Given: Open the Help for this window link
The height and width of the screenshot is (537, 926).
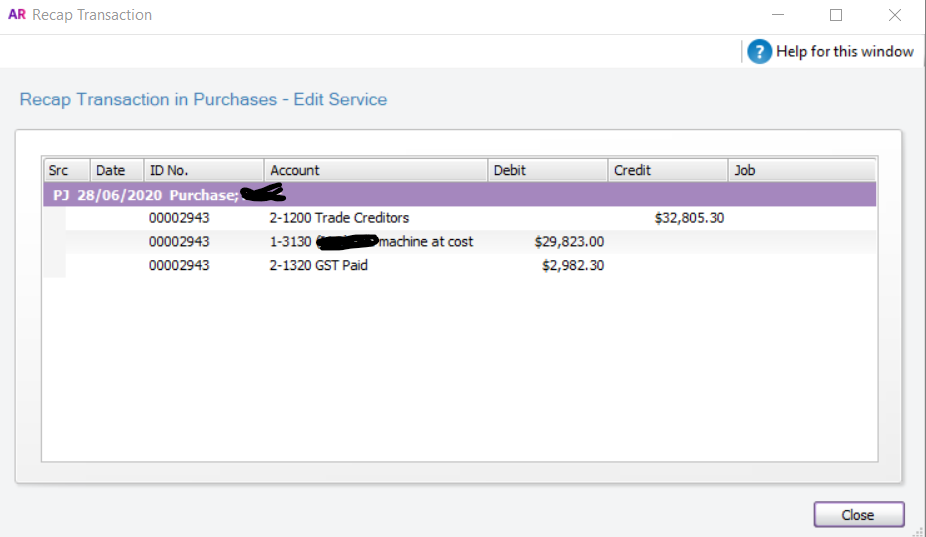Looking at the screenshot, I should pyautogui.click(x=844, y=51).
